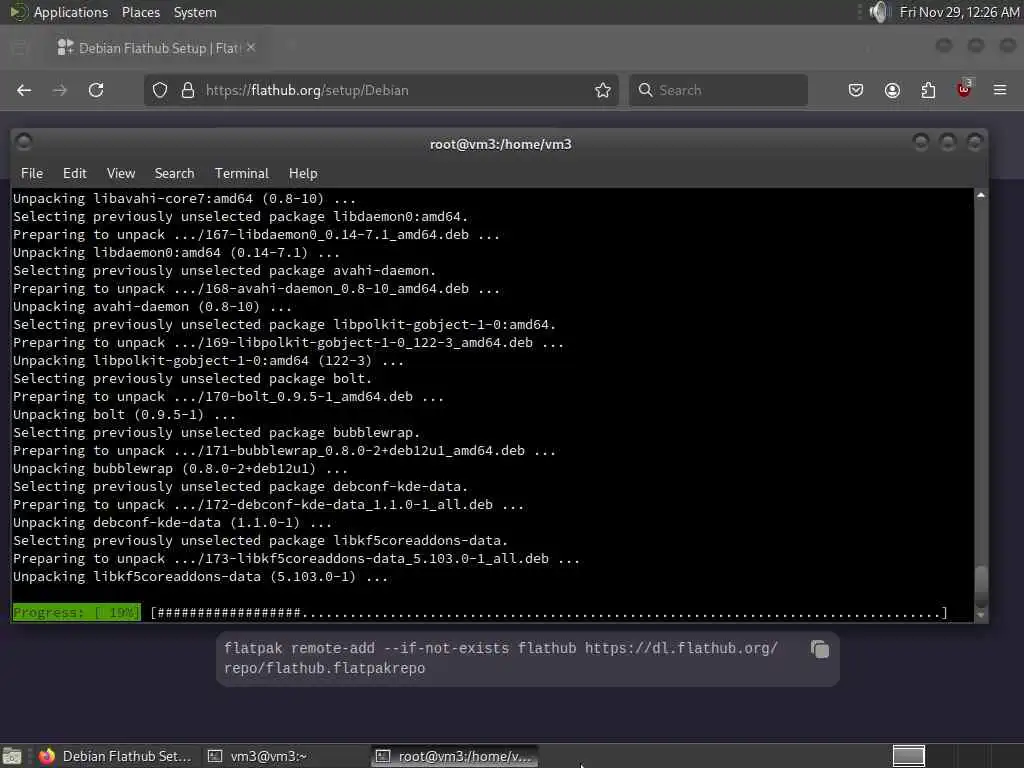Click terminal title root@vm3:/home/vm3
This screenshot has height=768, width=1024.
500,144
